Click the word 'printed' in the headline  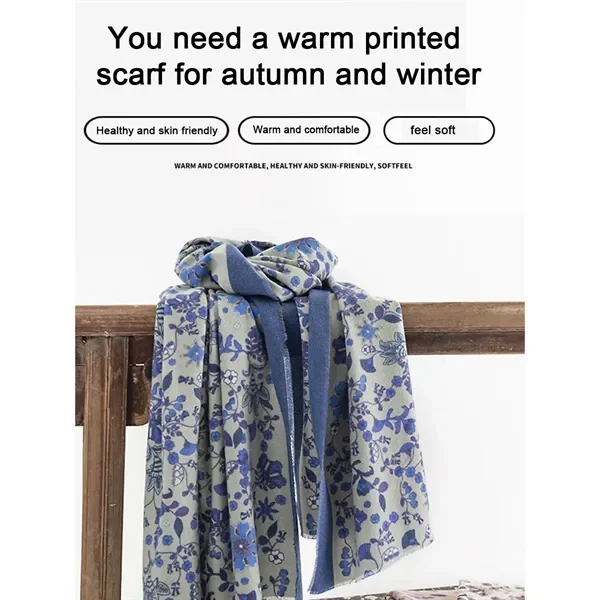(x=412, y=39)
